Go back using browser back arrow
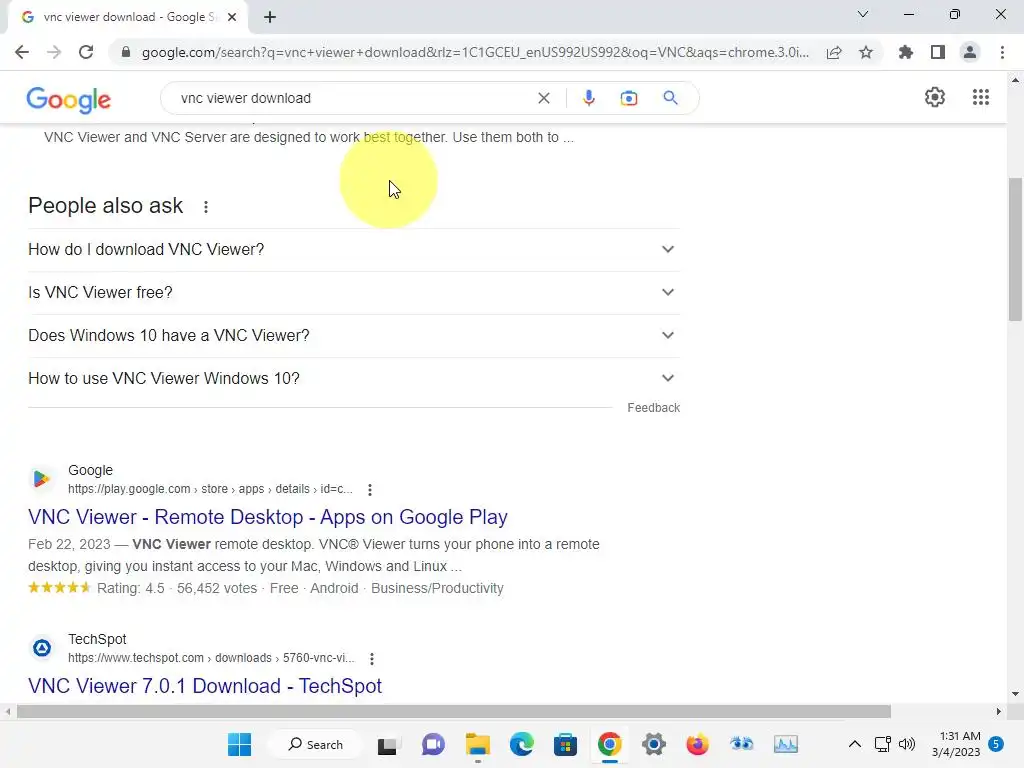 point(22,52)
